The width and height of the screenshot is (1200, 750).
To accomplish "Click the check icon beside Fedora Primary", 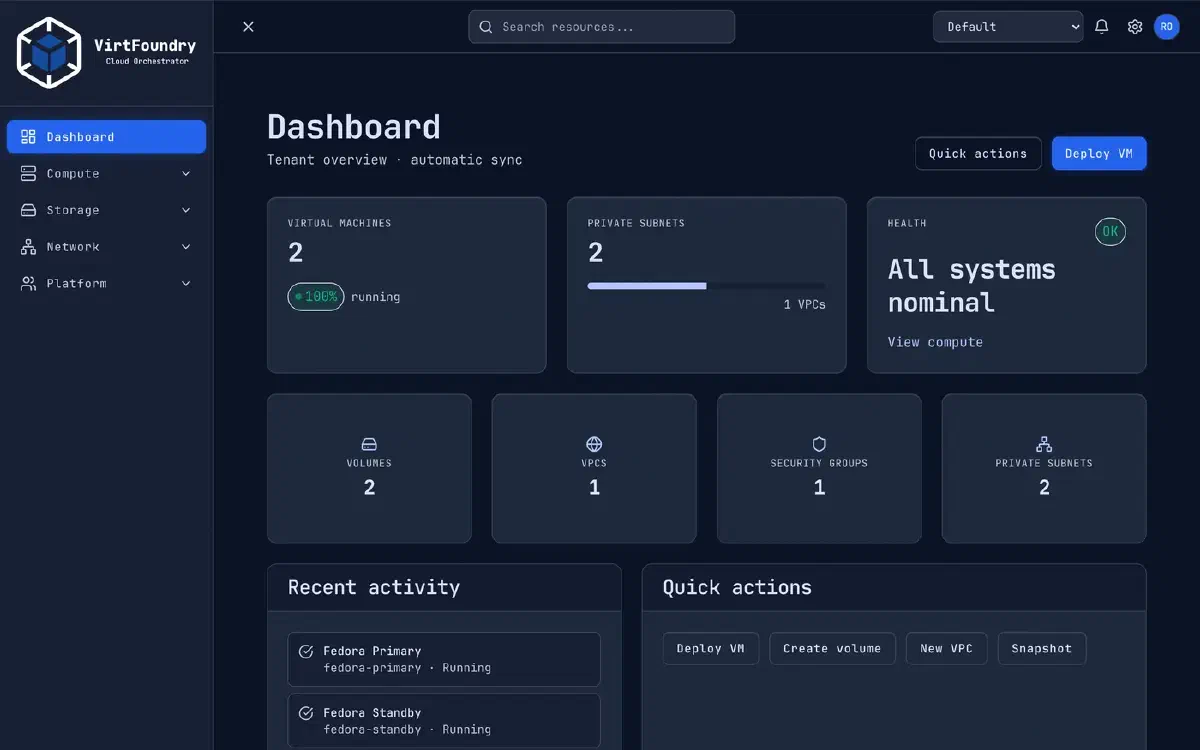I will click(307, 651).
